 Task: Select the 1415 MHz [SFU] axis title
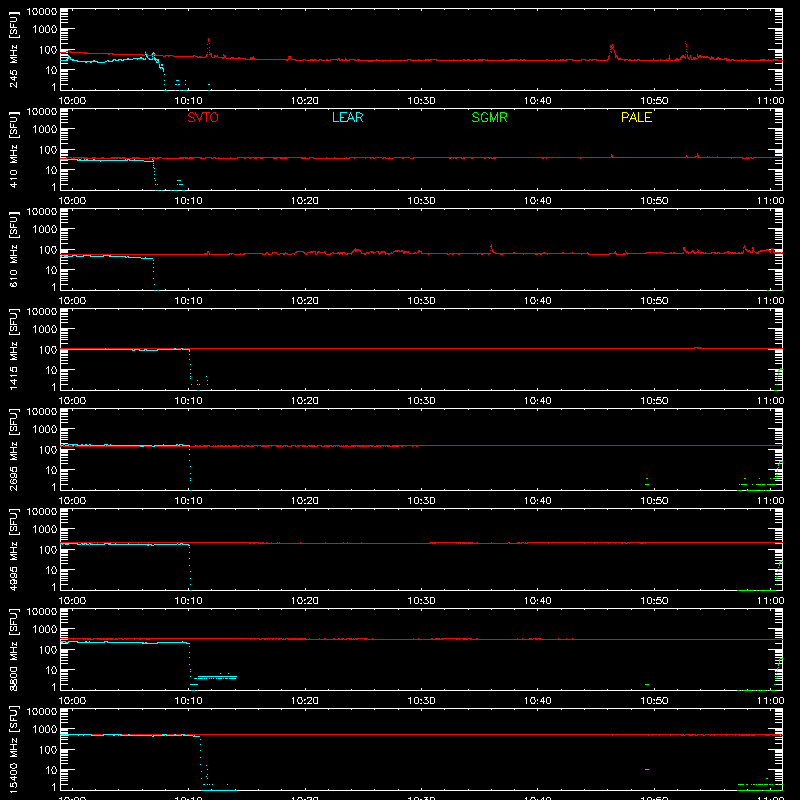(13, 349)
